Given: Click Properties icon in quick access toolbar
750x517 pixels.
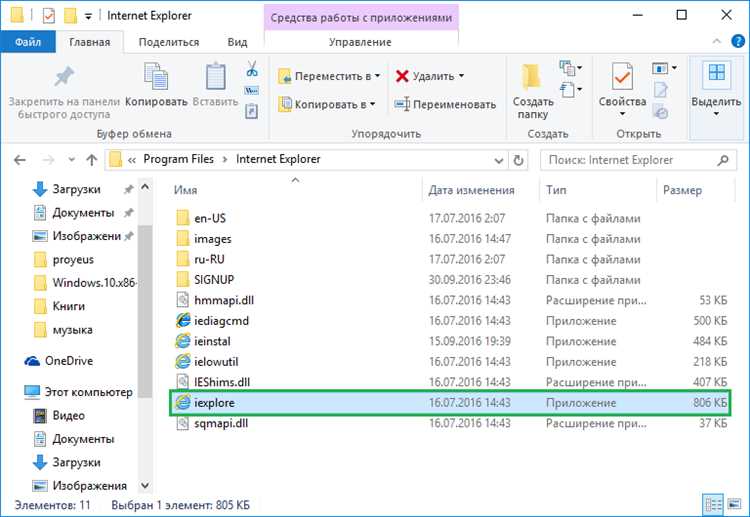Looking at the screenshot, I should pyautogui.click(x=49, y=16).
